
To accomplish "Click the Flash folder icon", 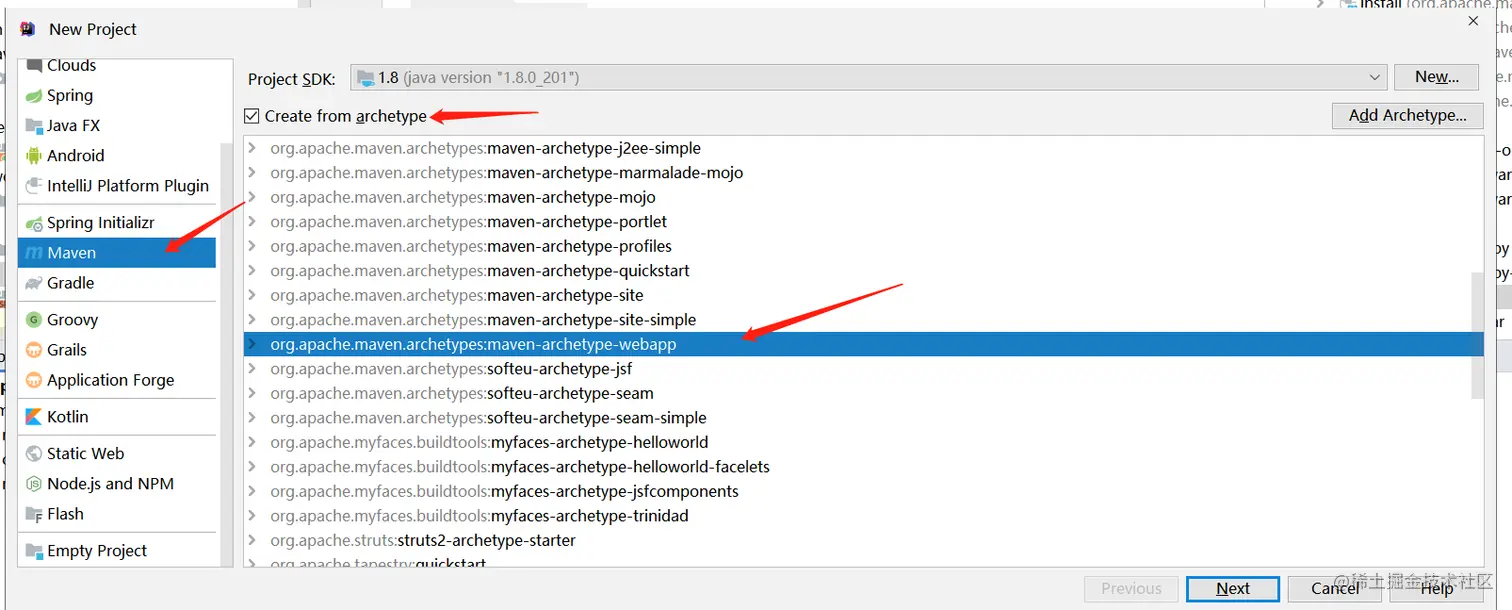I will pyautogui.click(x=34, y=514).
